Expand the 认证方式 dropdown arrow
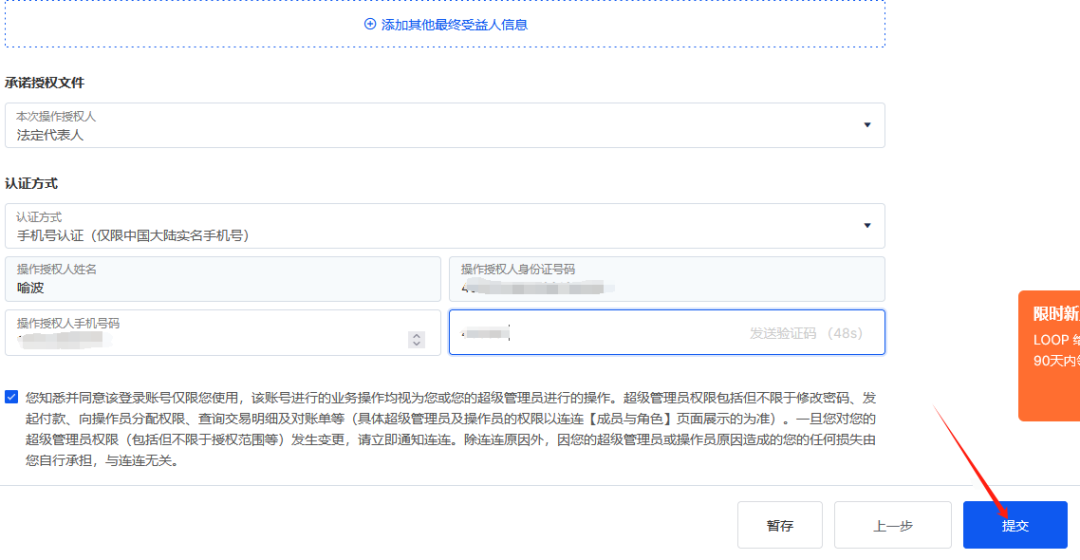1080x560 pixels. pos(867,226)
